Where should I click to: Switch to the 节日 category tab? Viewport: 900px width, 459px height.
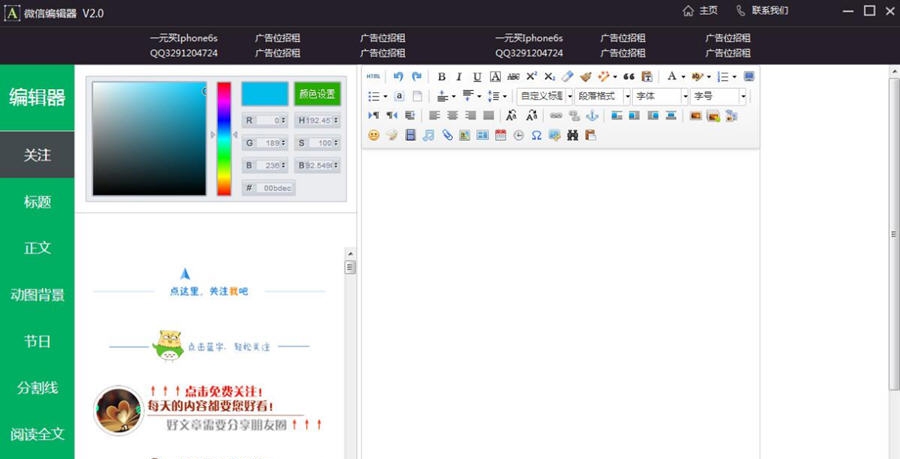point(37,341)
